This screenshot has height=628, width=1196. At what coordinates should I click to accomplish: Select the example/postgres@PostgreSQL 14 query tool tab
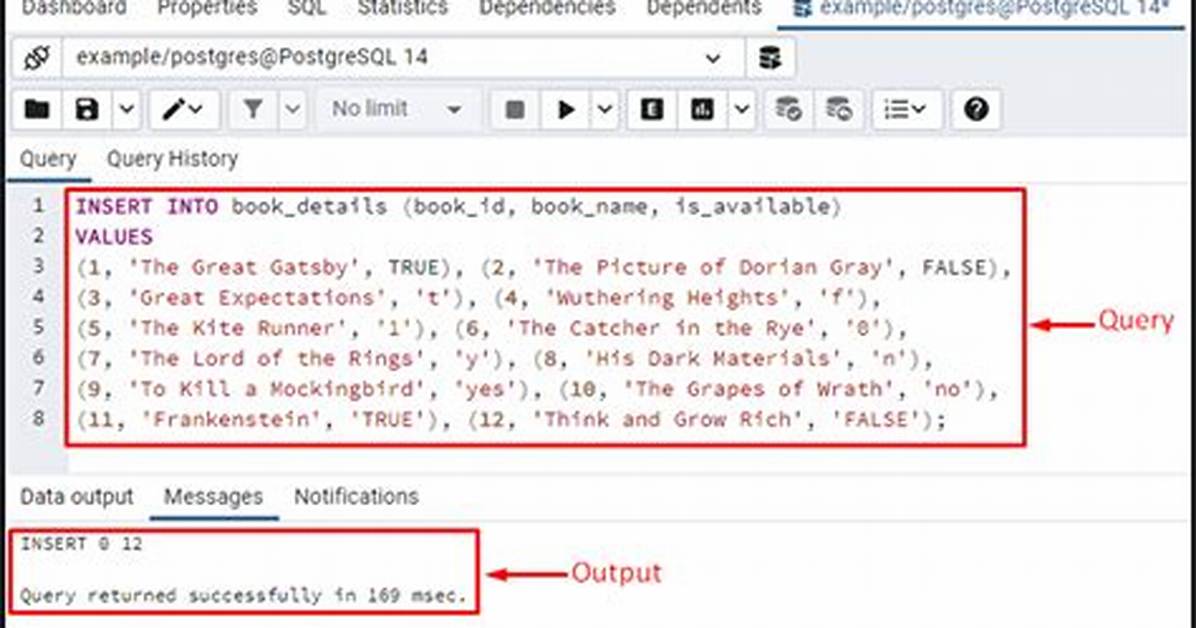pos(981,9)
